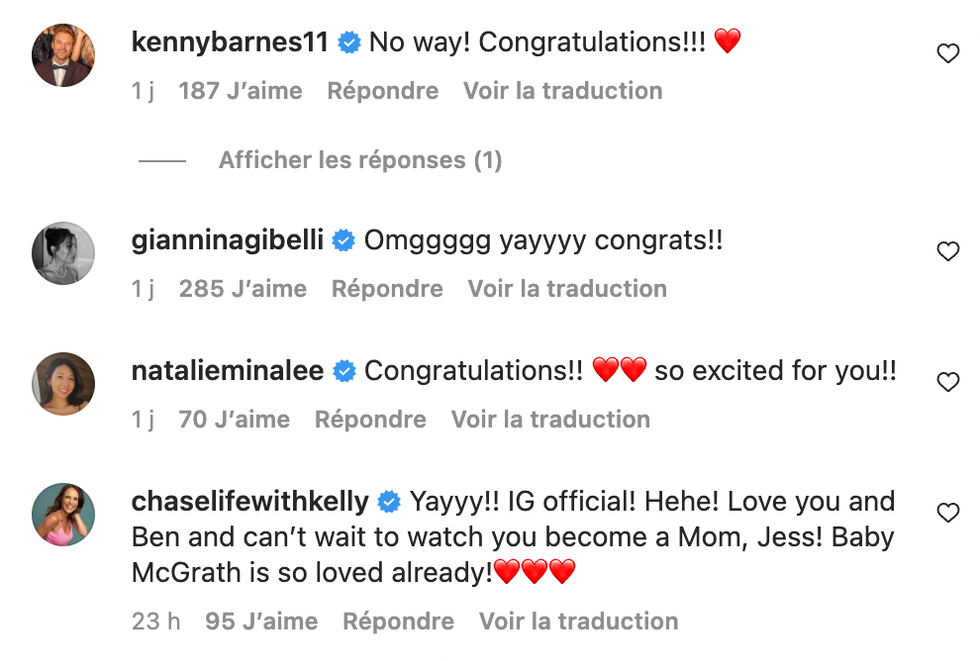Open the username kennybarnes11
This screenshot has height=661, width=980.
point(230,42)
